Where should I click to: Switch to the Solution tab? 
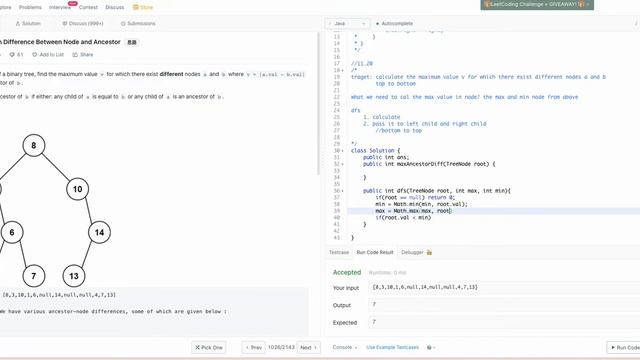click(x=28, y=24)
